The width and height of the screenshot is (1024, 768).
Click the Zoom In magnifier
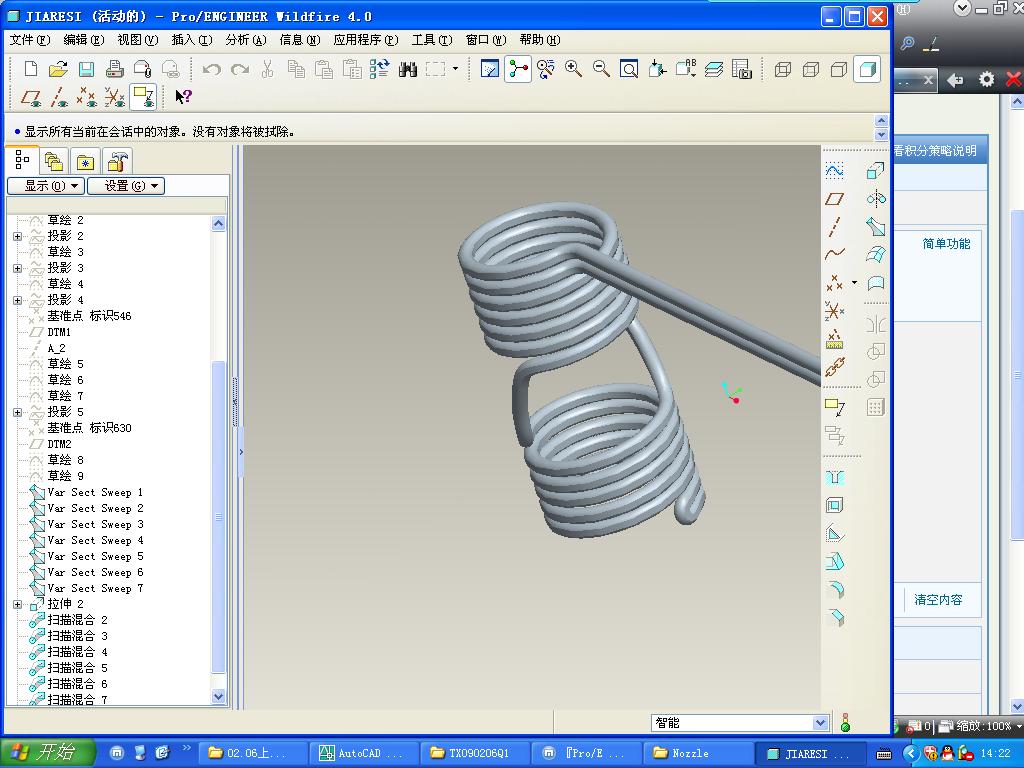coord(573,69)
